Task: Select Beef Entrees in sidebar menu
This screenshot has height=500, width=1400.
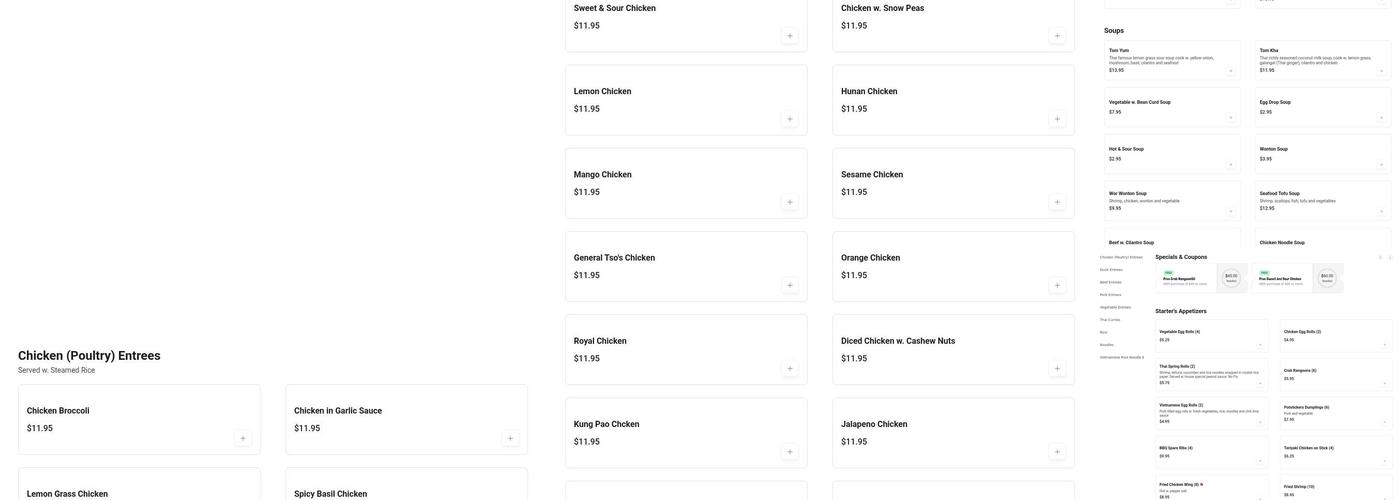Action: [x=1111, y=282]
